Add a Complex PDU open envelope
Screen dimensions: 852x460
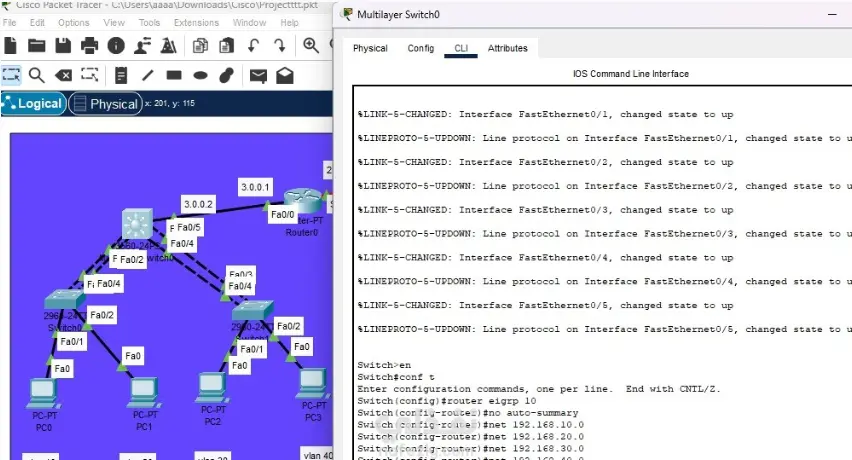[x=285, y=75]
